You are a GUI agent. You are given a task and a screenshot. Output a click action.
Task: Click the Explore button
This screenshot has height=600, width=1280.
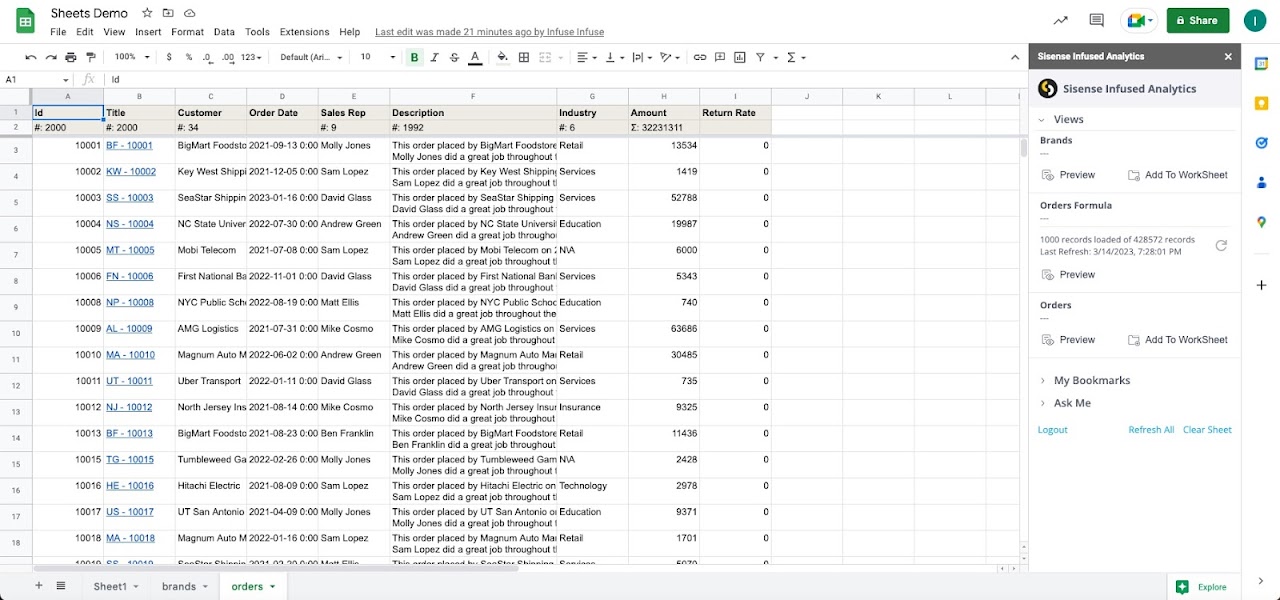(x=1202, y=587)
